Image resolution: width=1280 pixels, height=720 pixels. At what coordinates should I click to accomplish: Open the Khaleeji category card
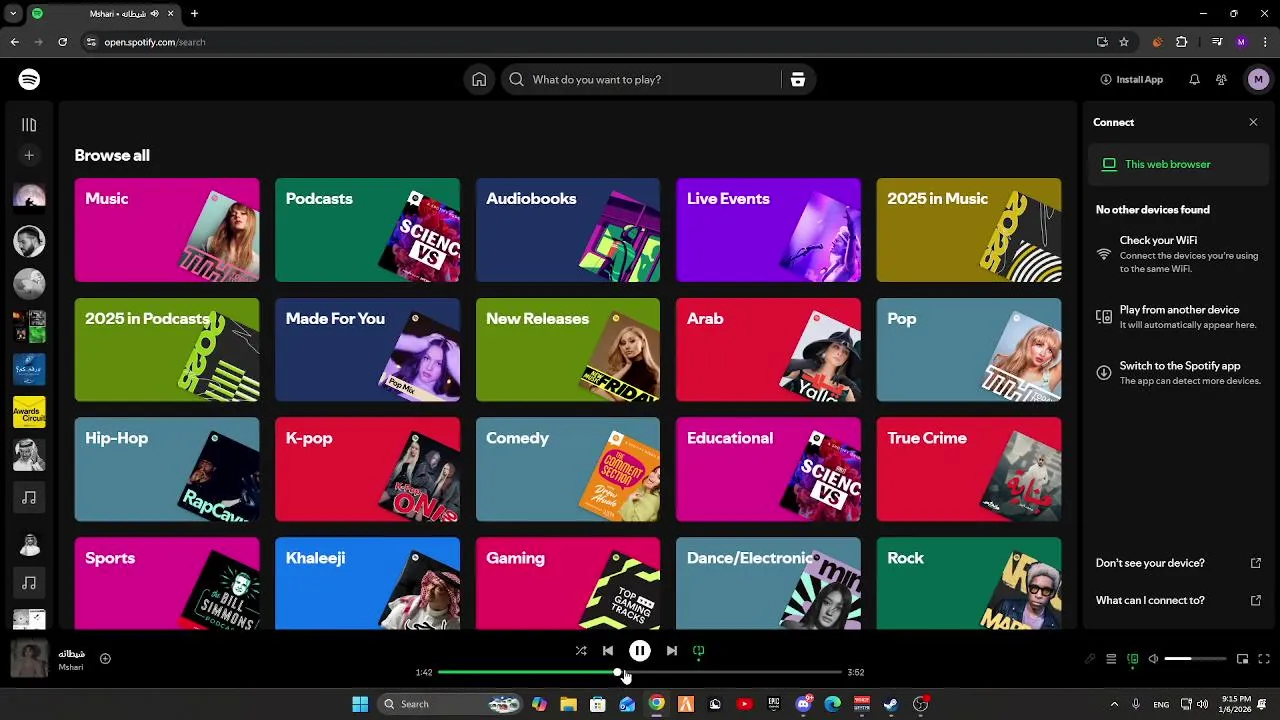(367, 584)
